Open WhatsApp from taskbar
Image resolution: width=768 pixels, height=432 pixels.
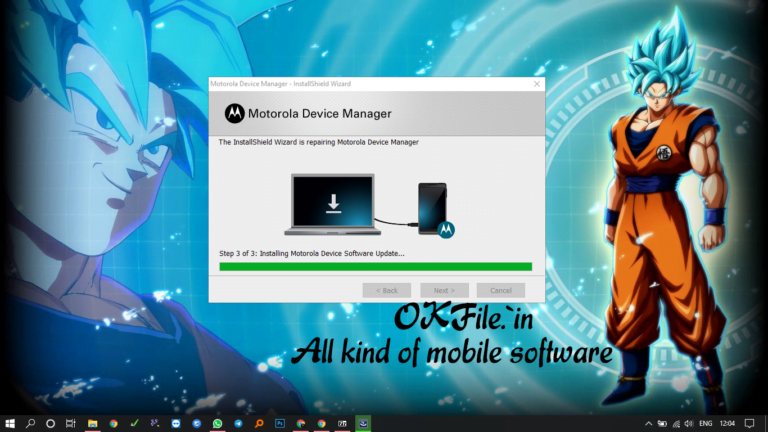coord(217,423)
